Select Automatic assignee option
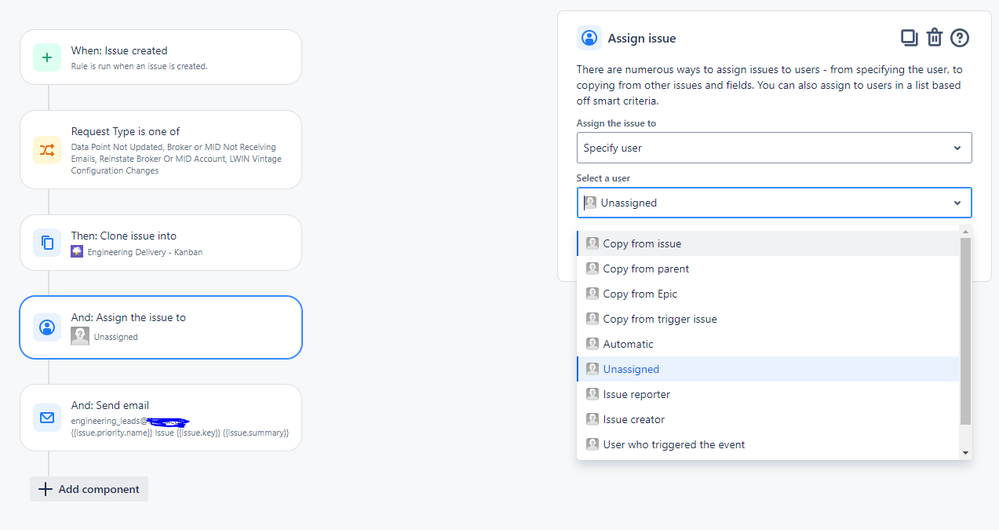The width and height of the screenshot is (999, 530). [x=768, y=344]
